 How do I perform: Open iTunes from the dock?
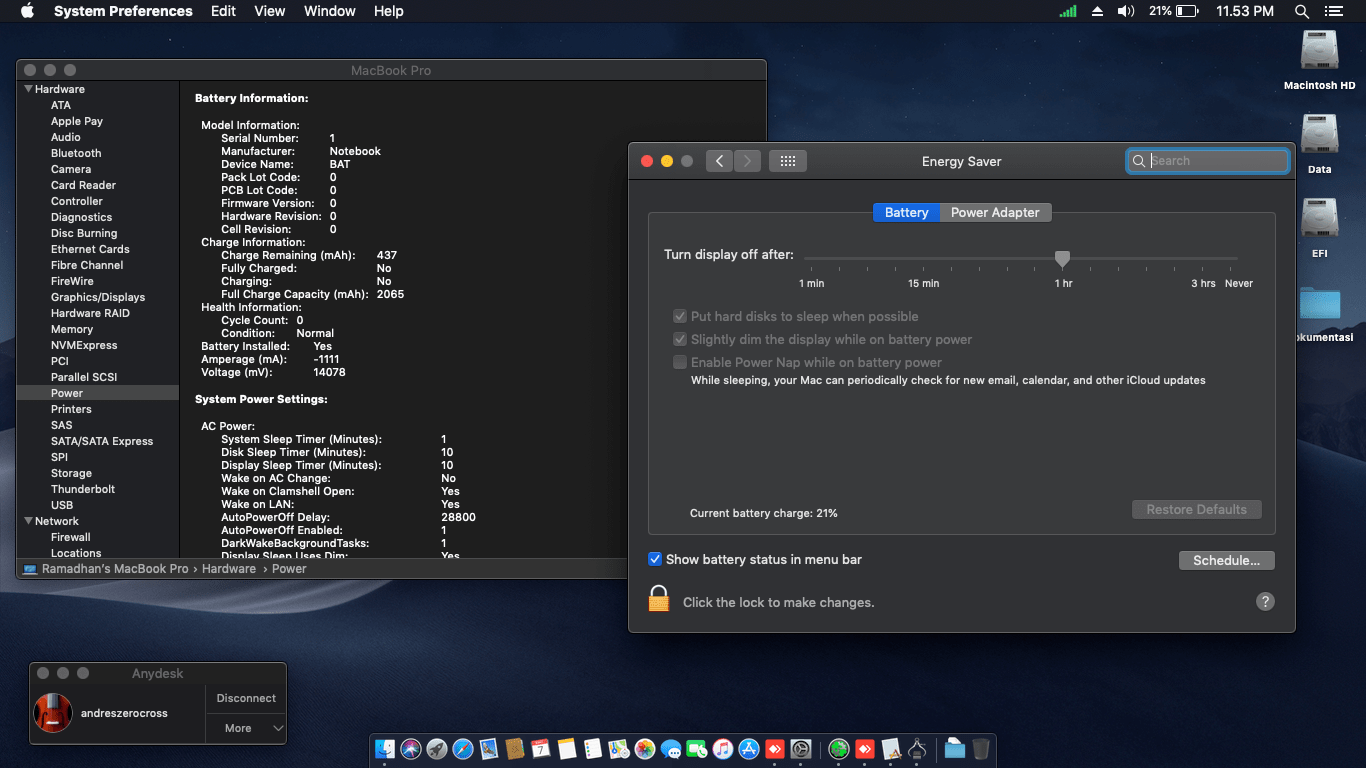(x=723, y=749)
